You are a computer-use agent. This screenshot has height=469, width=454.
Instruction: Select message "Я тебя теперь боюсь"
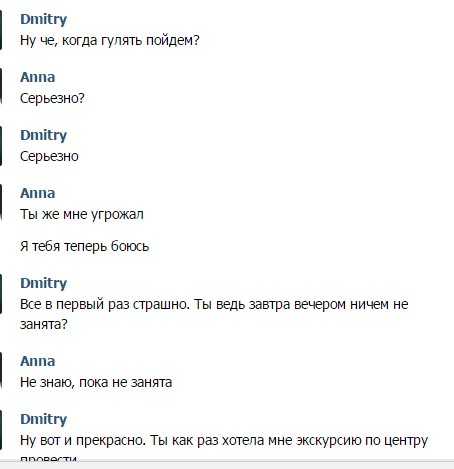point(84,246)
